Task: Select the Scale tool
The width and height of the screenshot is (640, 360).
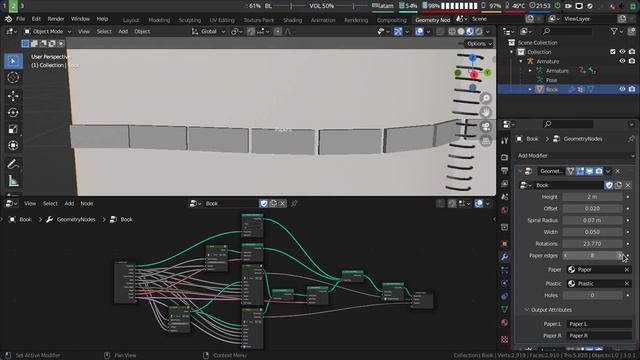Action: point(13,129)
